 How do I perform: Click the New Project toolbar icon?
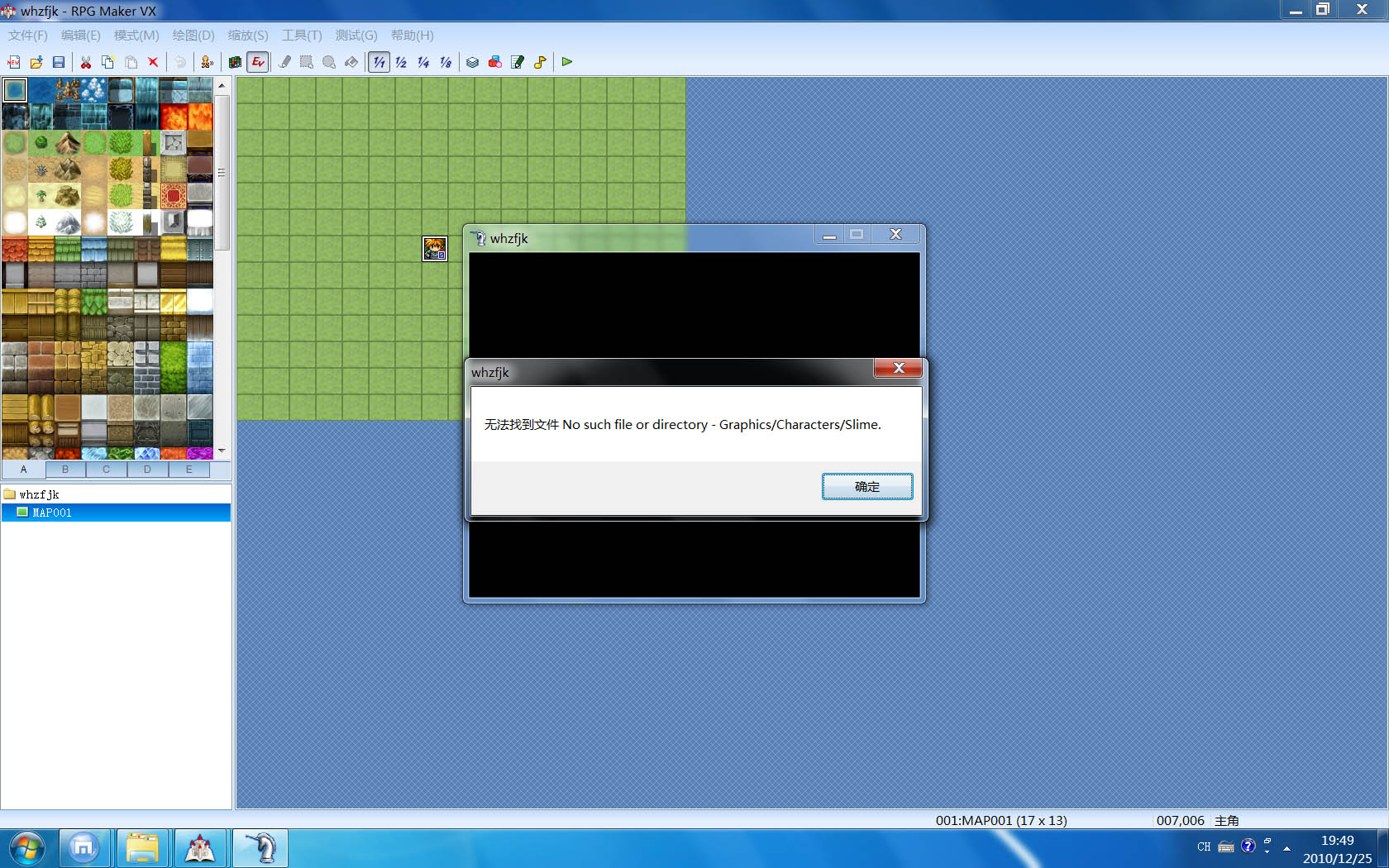pyautogui.click(x=14, y=62)
